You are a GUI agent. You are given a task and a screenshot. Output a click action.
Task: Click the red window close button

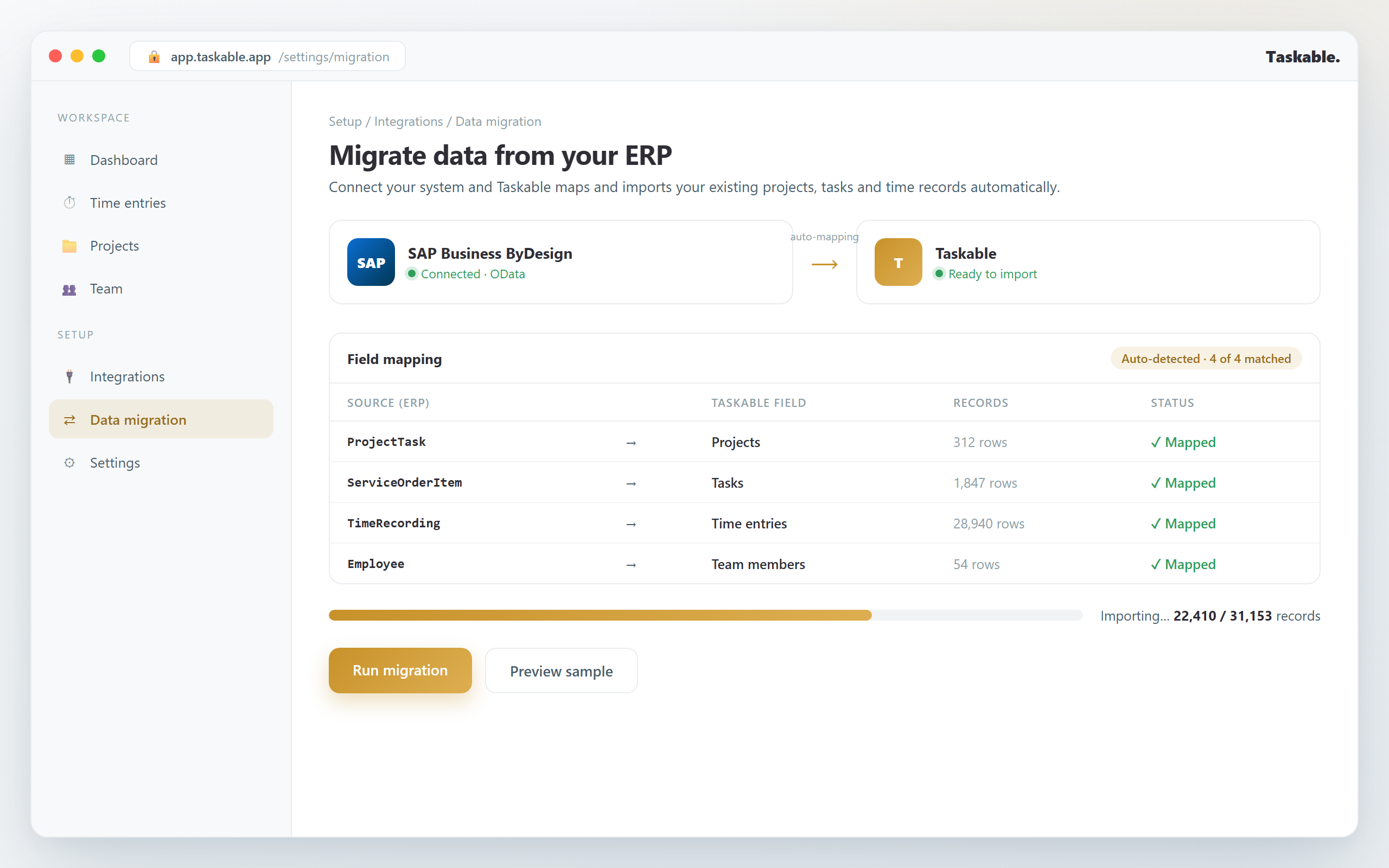tap(56, 56)
